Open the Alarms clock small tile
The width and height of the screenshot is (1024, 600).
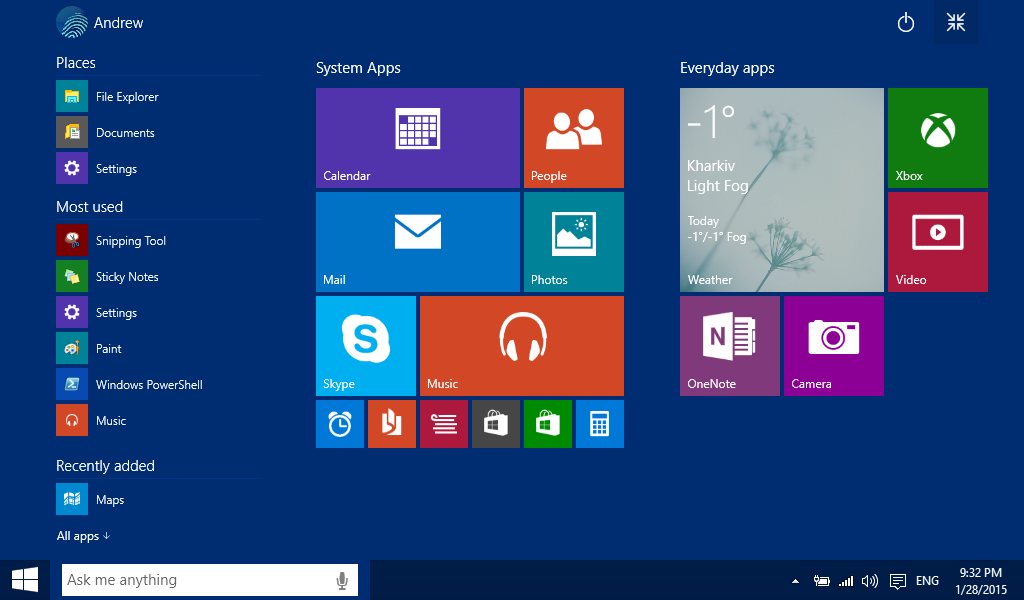click(340, 424)
